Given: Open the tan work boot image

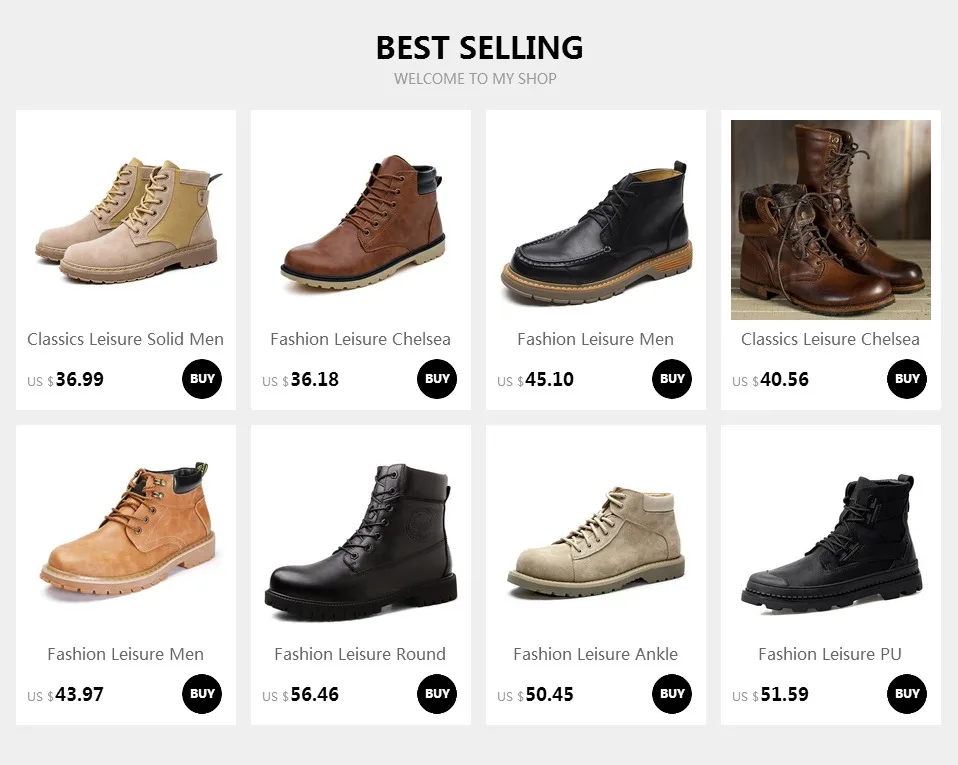Looking at the screenshot, I should click(x=126, y=535).
